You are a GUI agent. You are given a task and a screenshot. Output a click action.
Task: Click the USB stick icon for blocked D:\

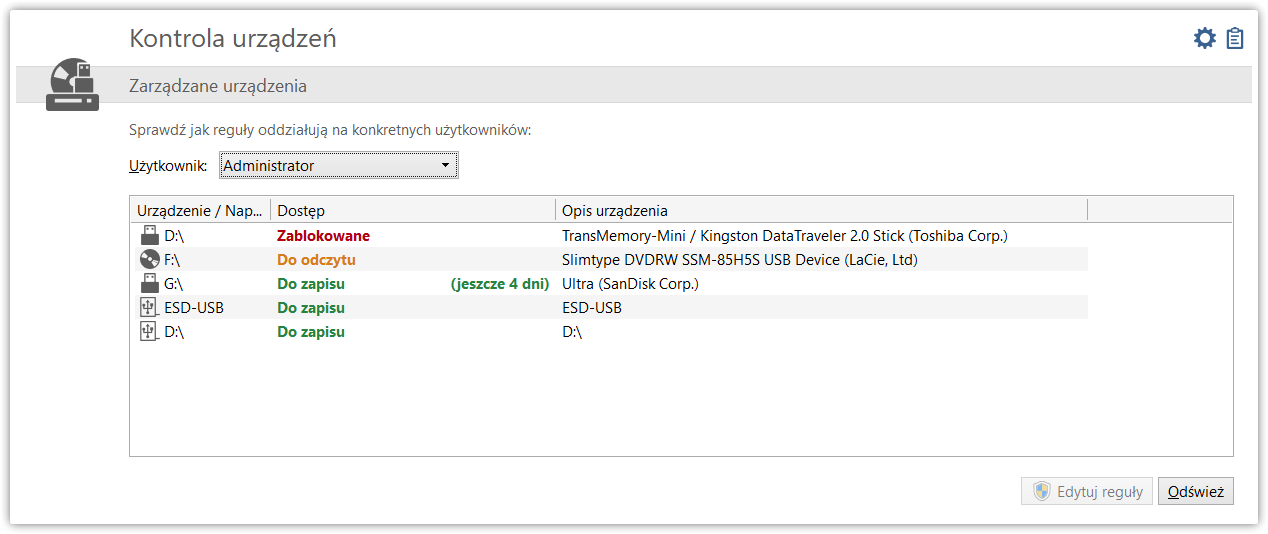pos(149,236)
